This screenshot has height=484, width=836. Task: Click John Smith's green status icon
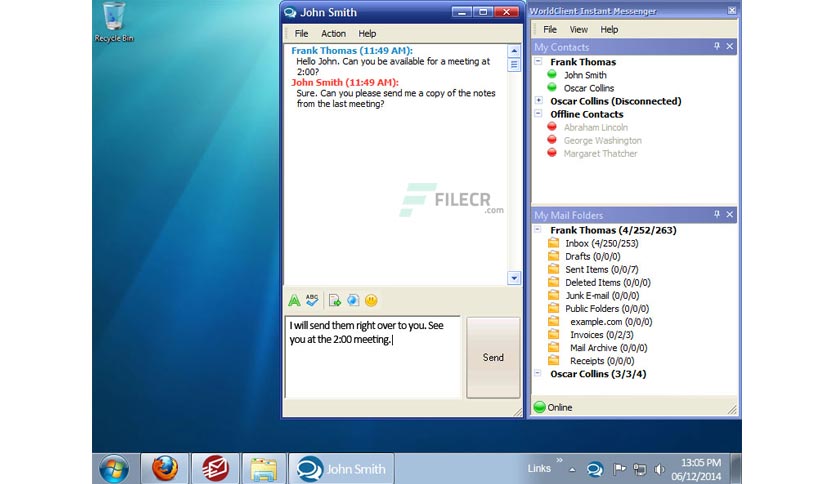pos(552,75)
